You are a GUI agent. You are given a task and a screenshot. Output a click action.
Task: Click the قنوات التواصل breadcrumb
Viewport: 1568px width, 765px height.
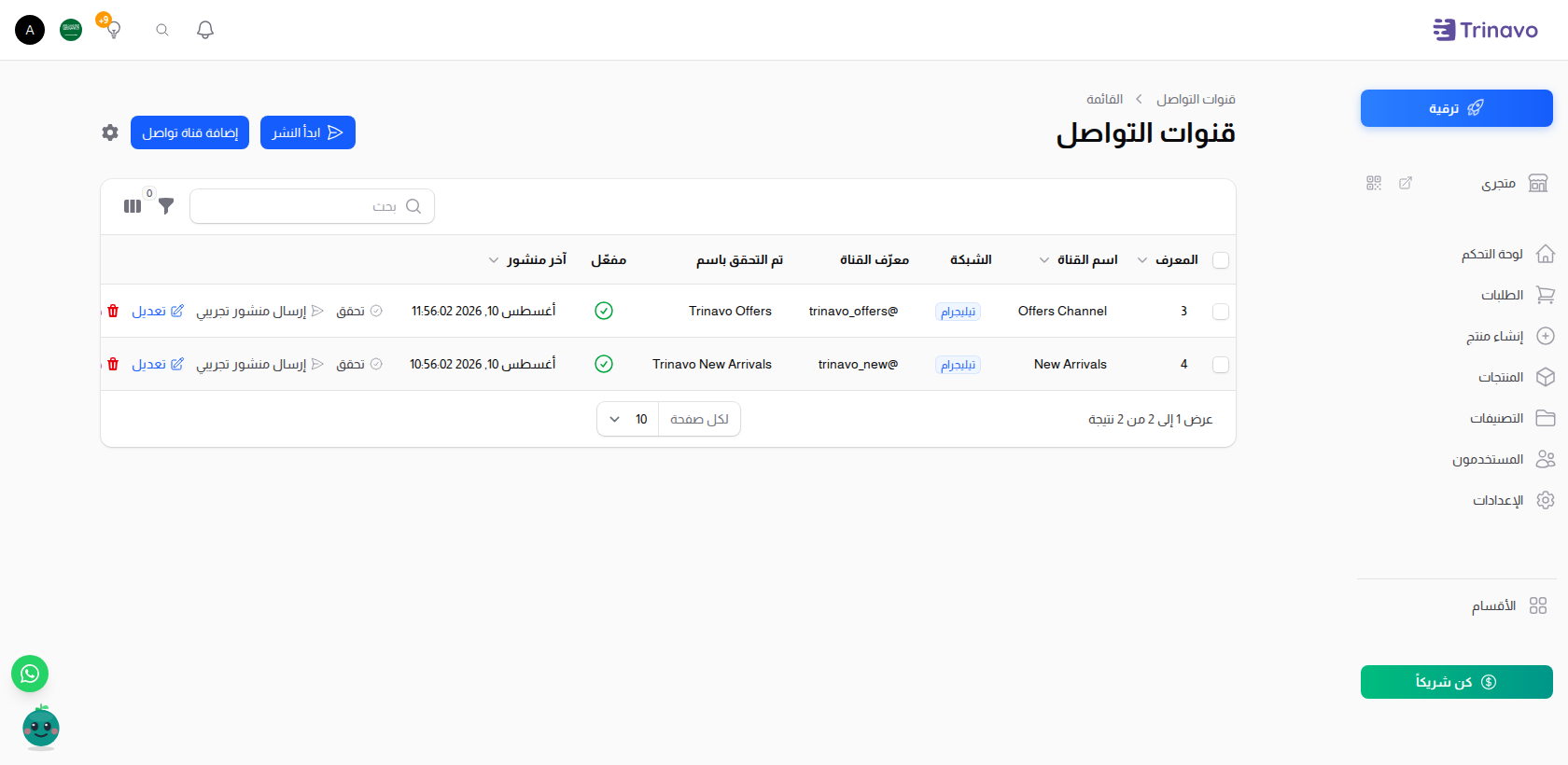coord(1196,99)
